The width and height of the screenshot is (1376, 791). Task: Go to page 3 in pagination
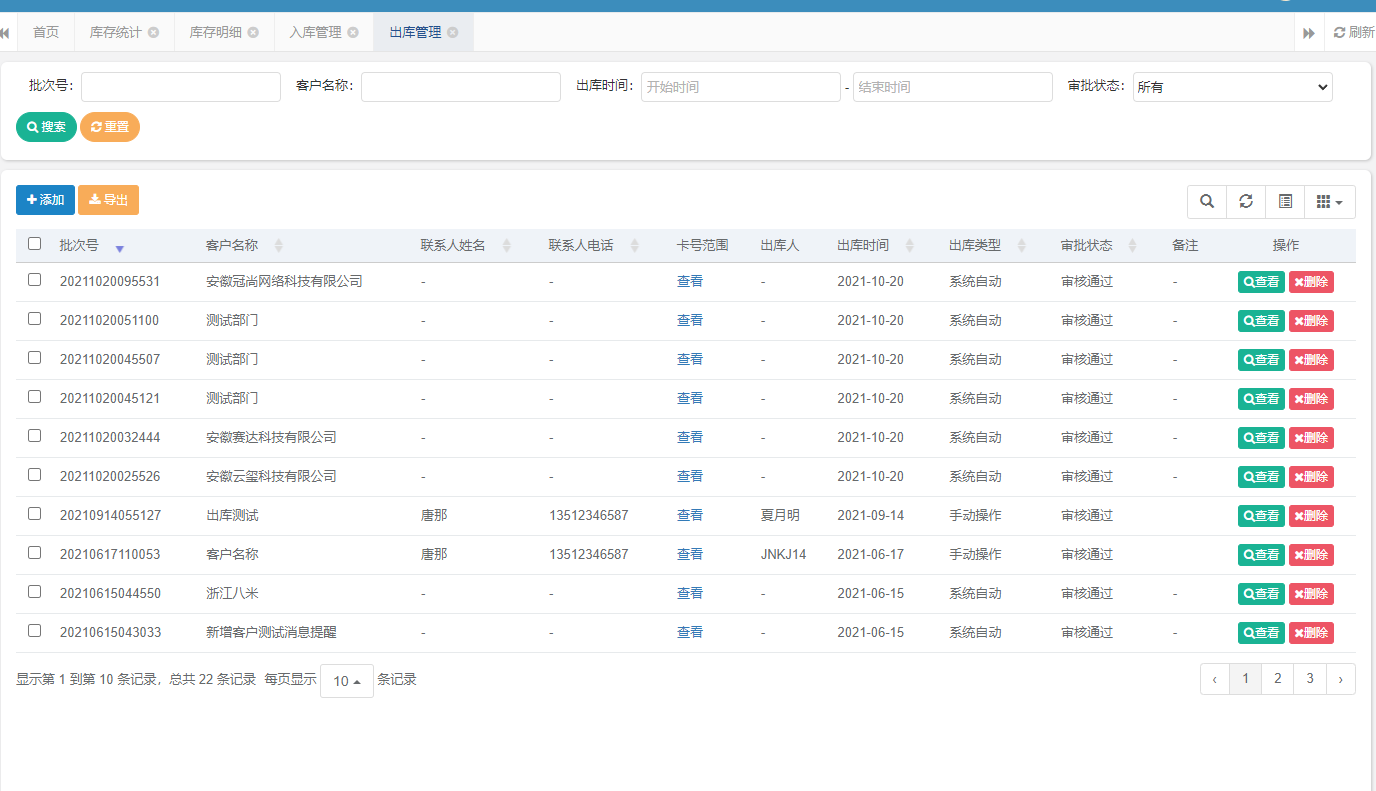[1310, 679]
